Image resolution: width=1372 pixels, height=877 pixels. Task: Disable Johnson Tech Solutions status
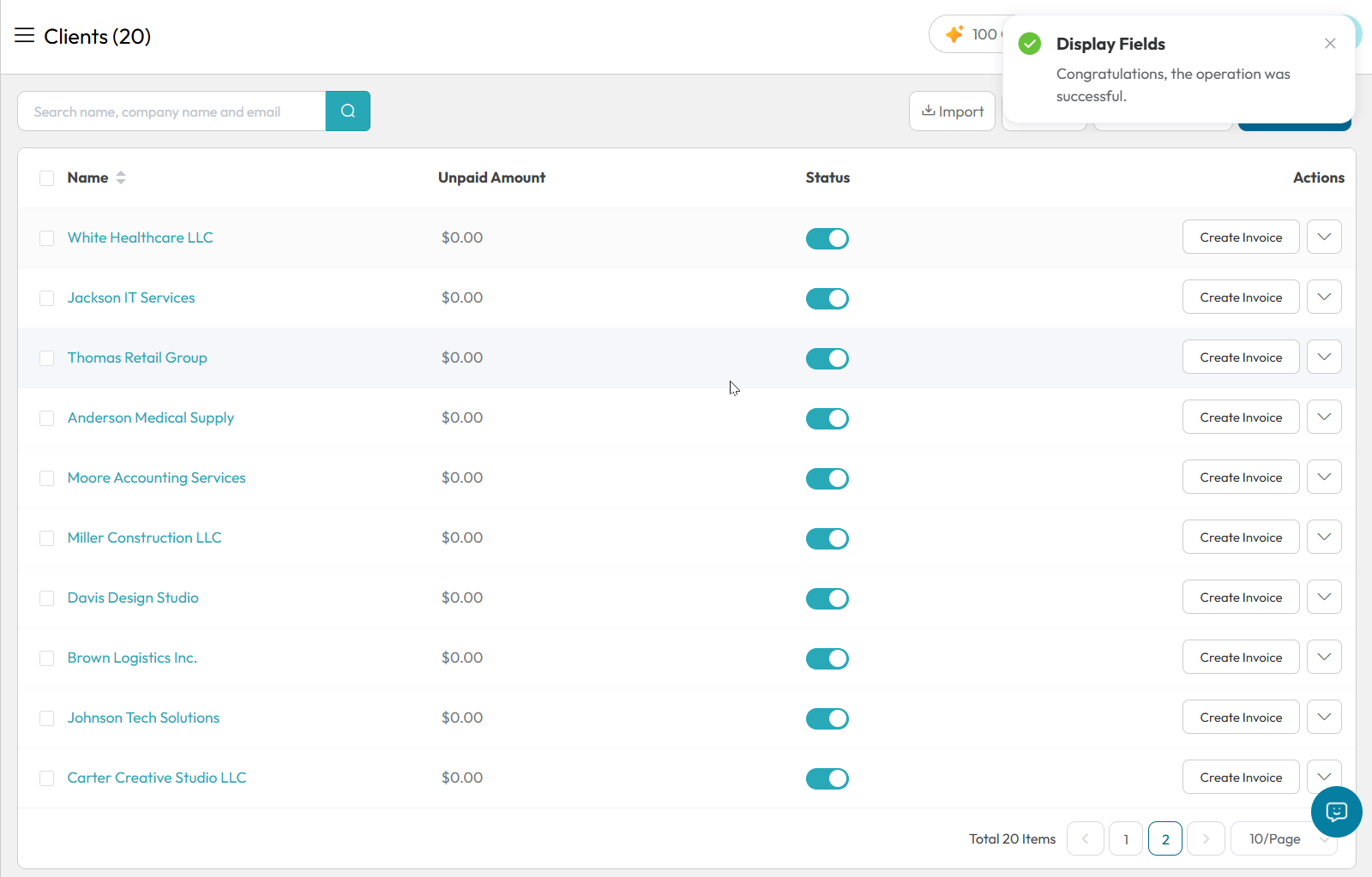click(x=827, y=718)
